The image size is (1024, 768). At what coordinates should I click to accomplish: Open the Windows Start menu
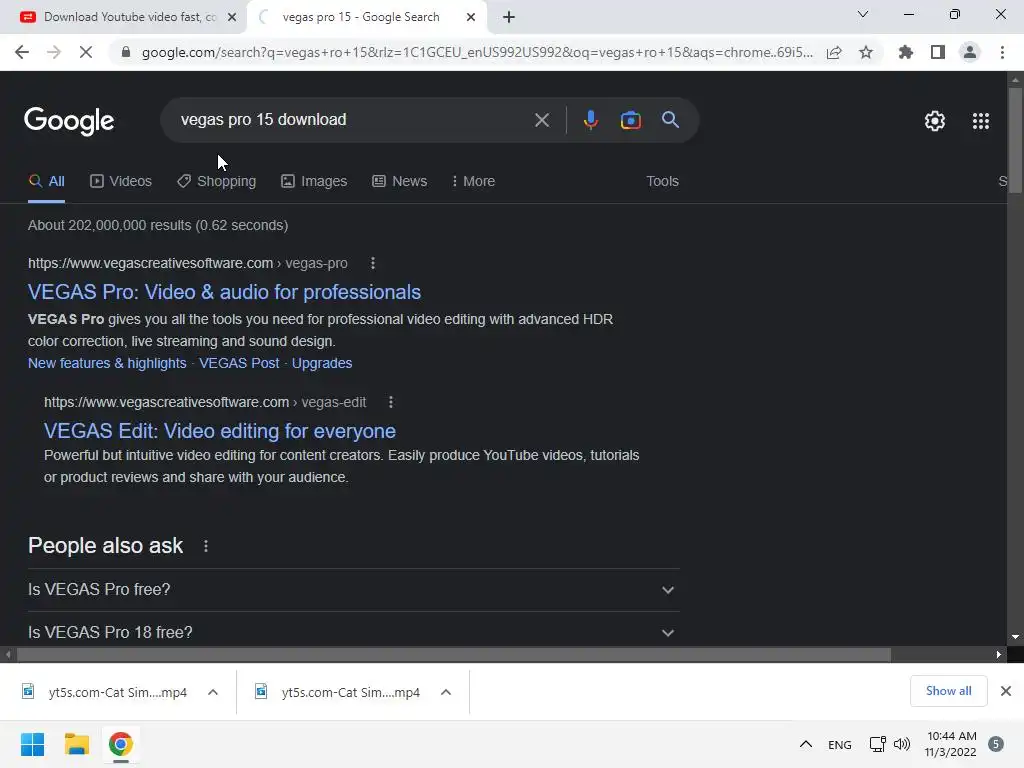pos(32,744)
